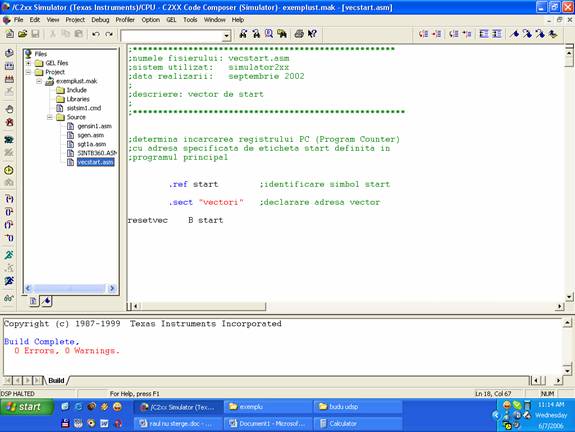Image resolution: width=575 pixels, height=432 pixels.
Task: Collapse the Project tree node
Action: point(28,72)
